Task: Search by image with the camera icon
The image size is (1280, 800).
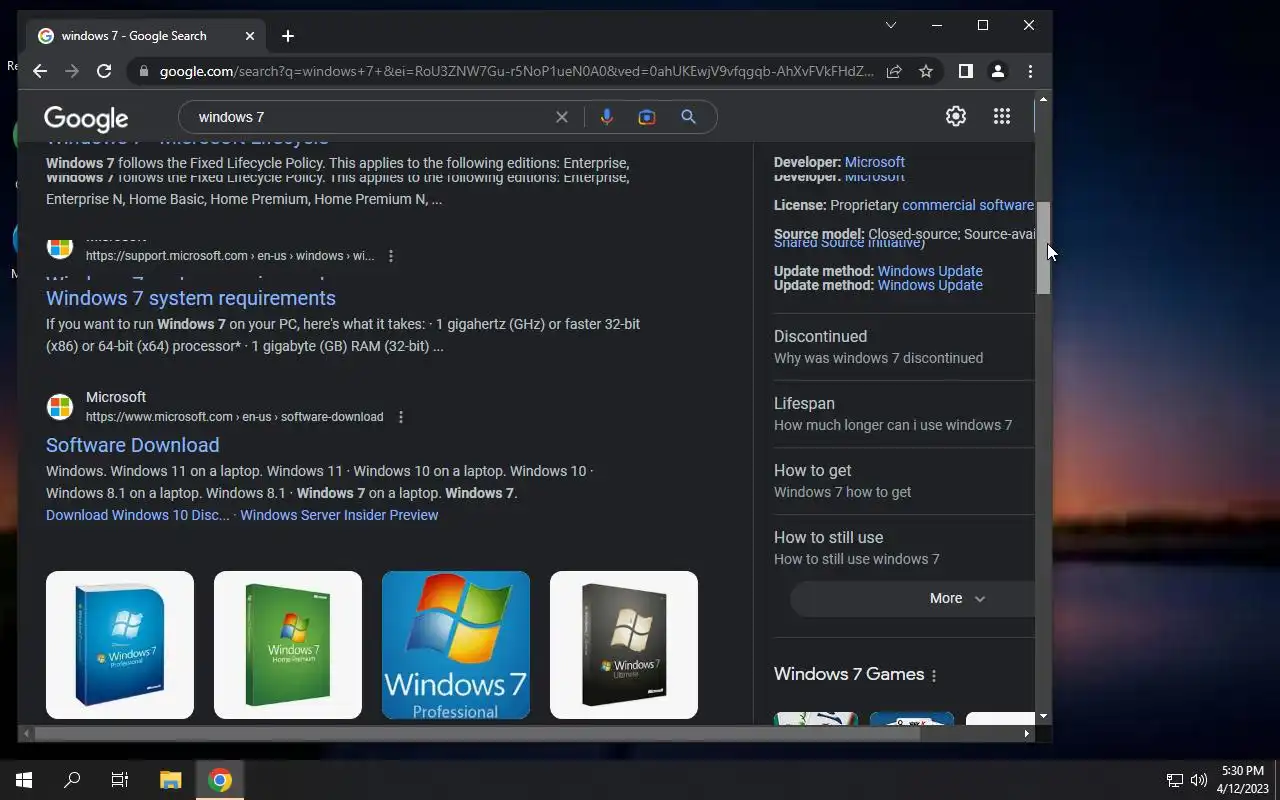Action: tap(647, 117)
